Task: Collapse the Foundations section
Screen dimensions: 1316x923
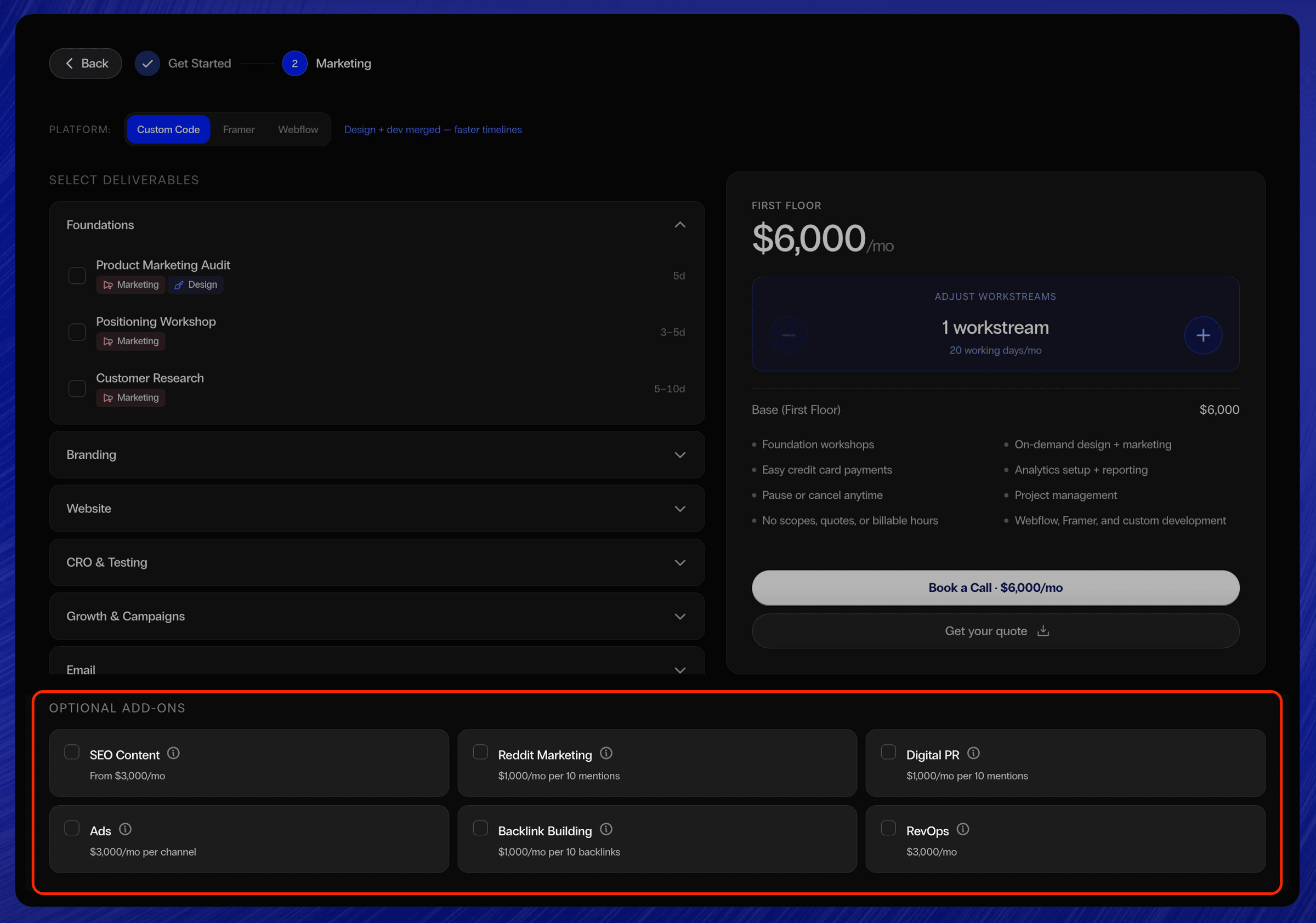Action: pos(680,225)
